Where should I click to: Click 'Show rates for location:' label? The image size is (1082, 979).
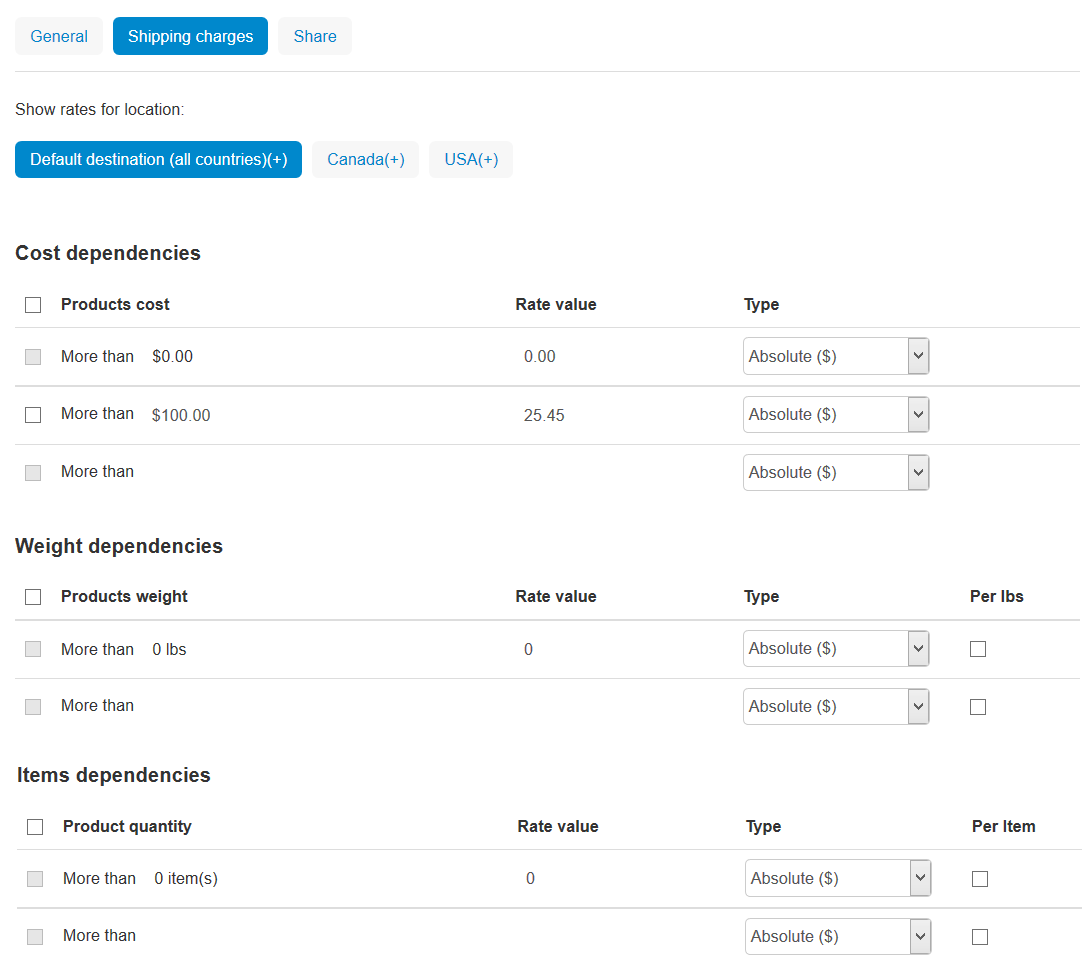99,110
